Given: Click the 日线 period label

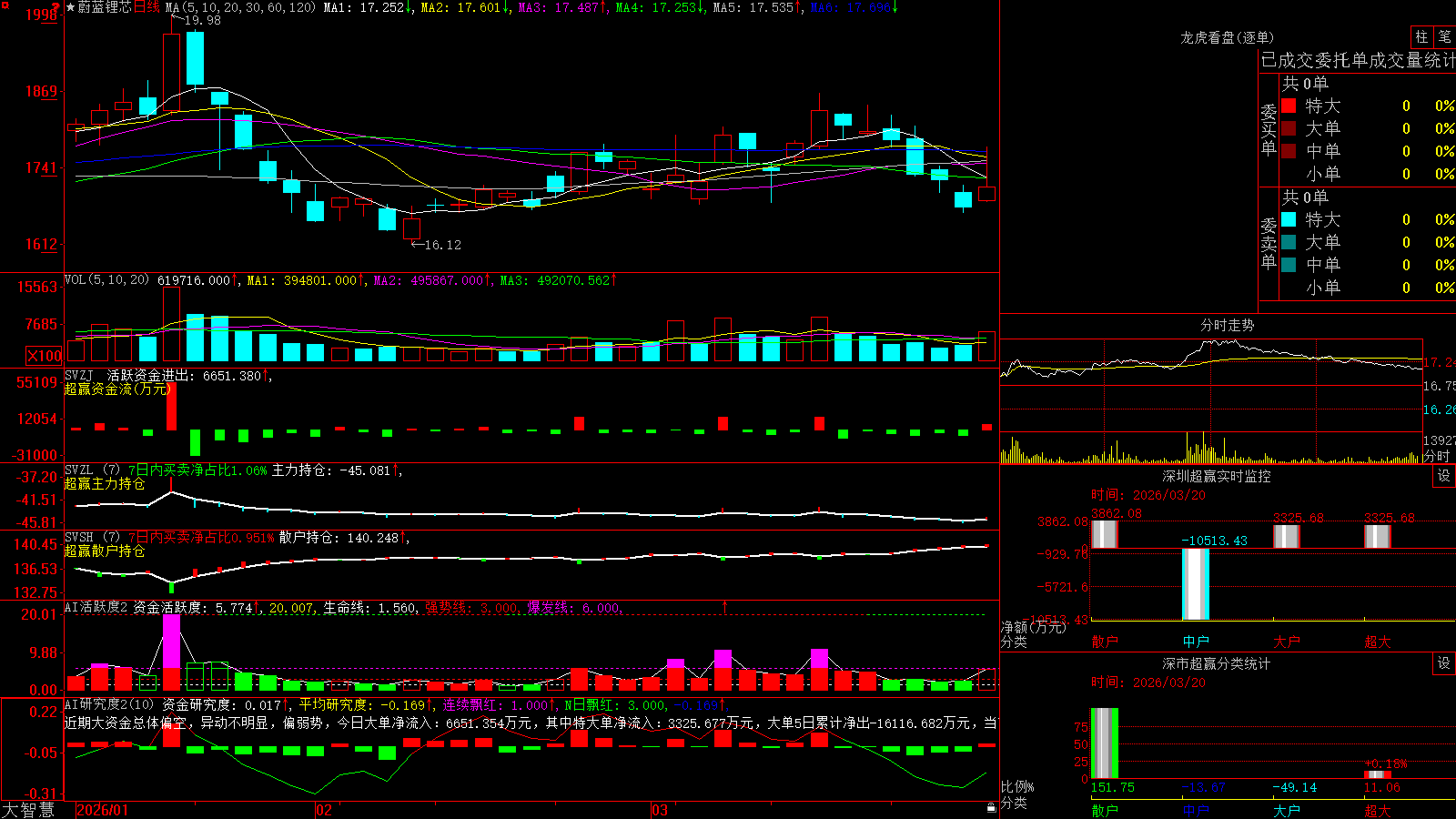Looking at the screenshot, I should click(147, 7).
